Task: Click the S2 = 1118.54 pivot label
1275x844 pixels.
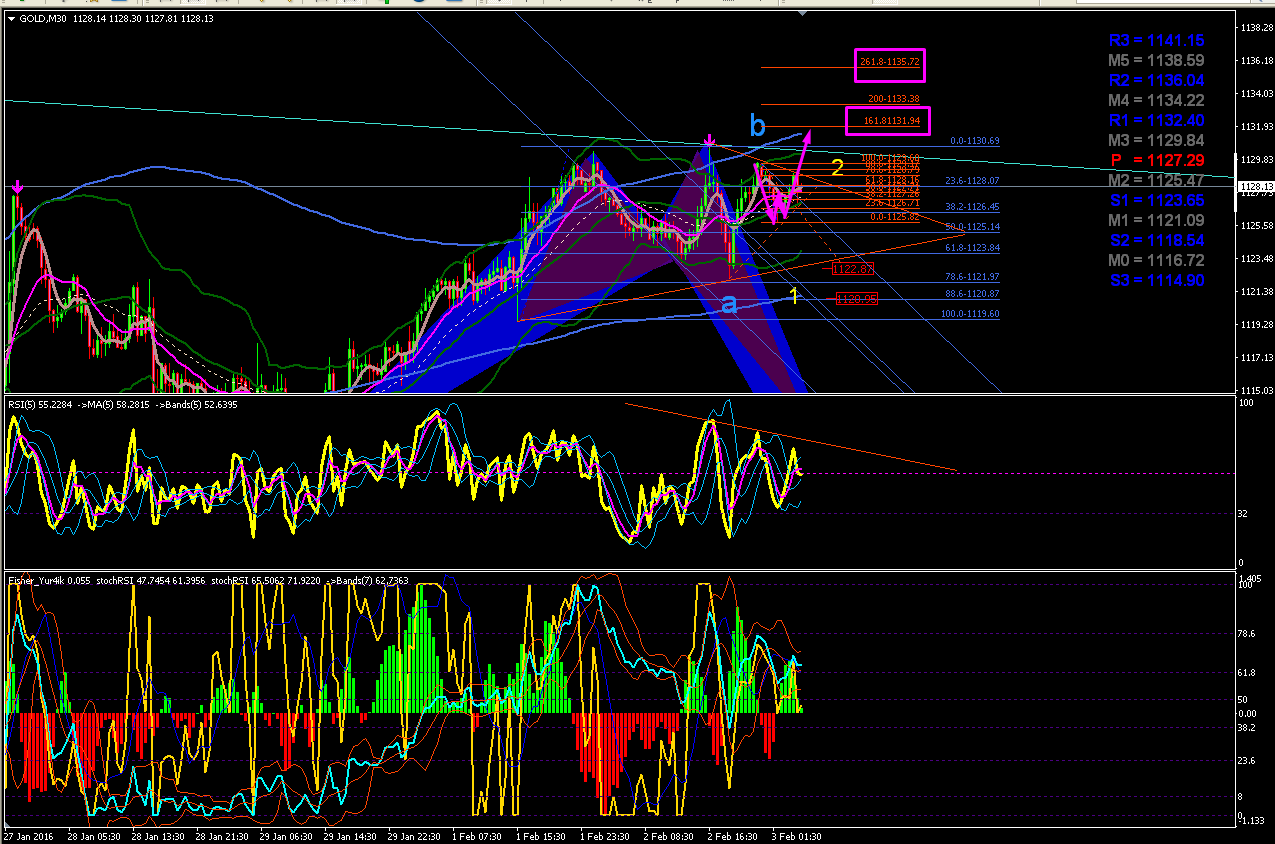Action: (1156, 240)
